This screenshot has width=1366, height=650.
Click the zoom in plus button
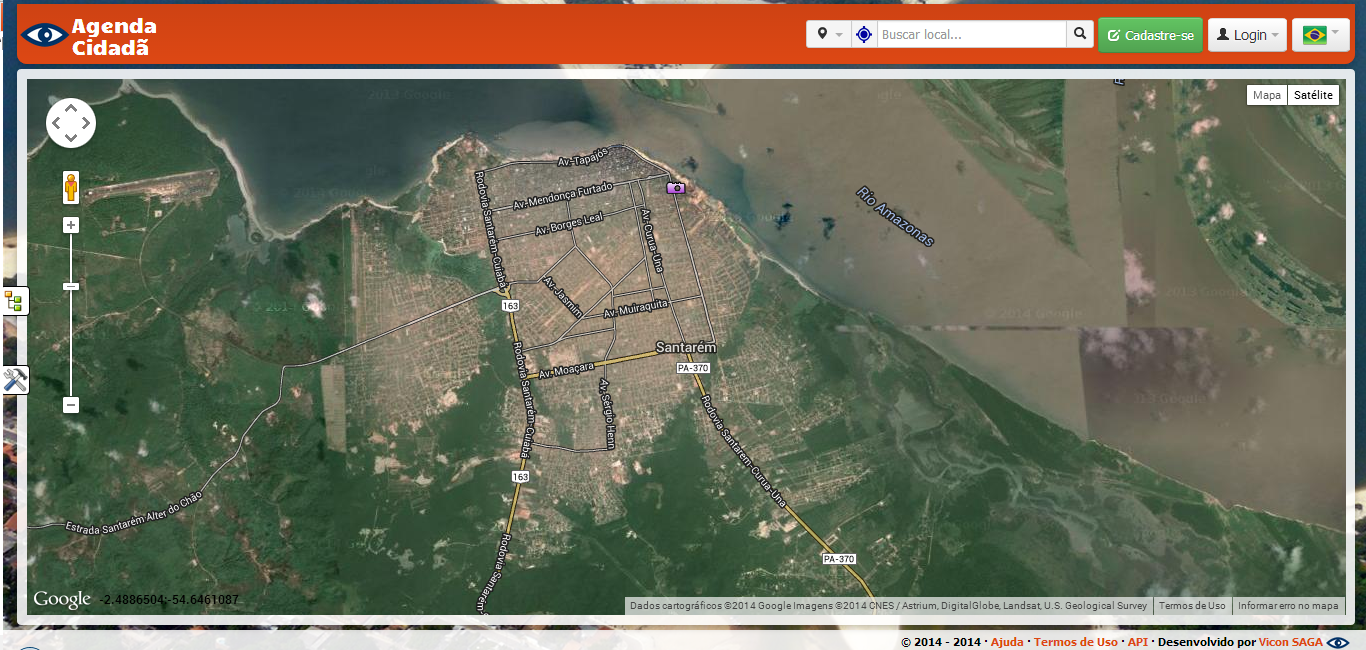pos(71,225)
